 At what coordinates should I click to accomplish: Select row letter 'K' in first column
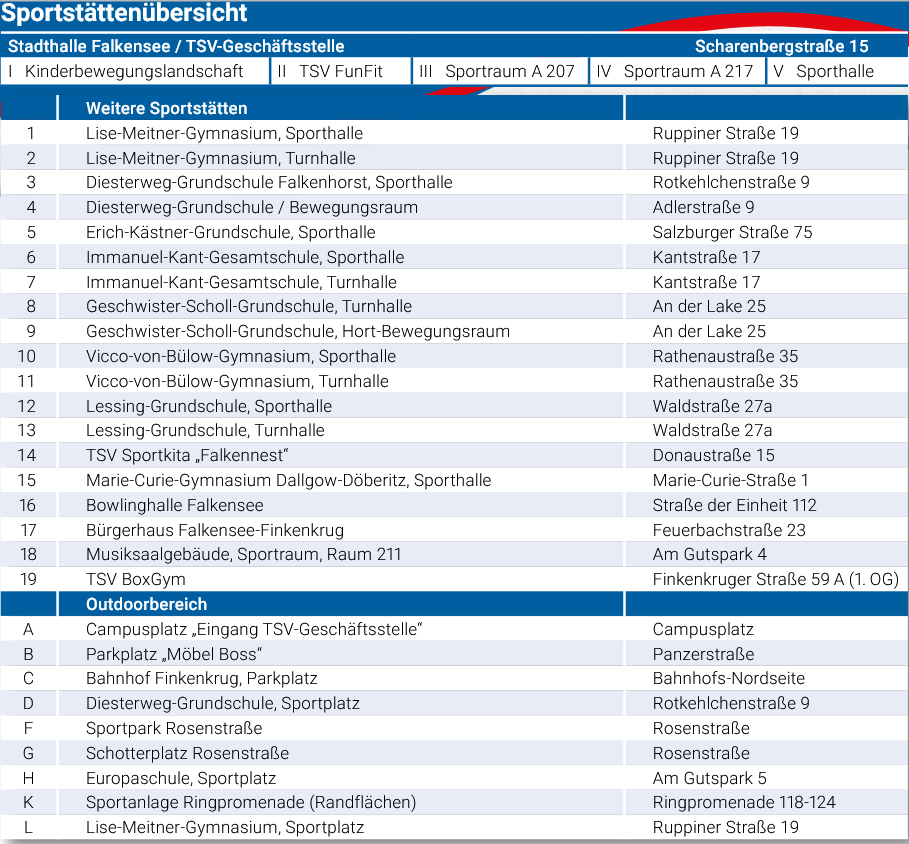[x=28, y=802]
